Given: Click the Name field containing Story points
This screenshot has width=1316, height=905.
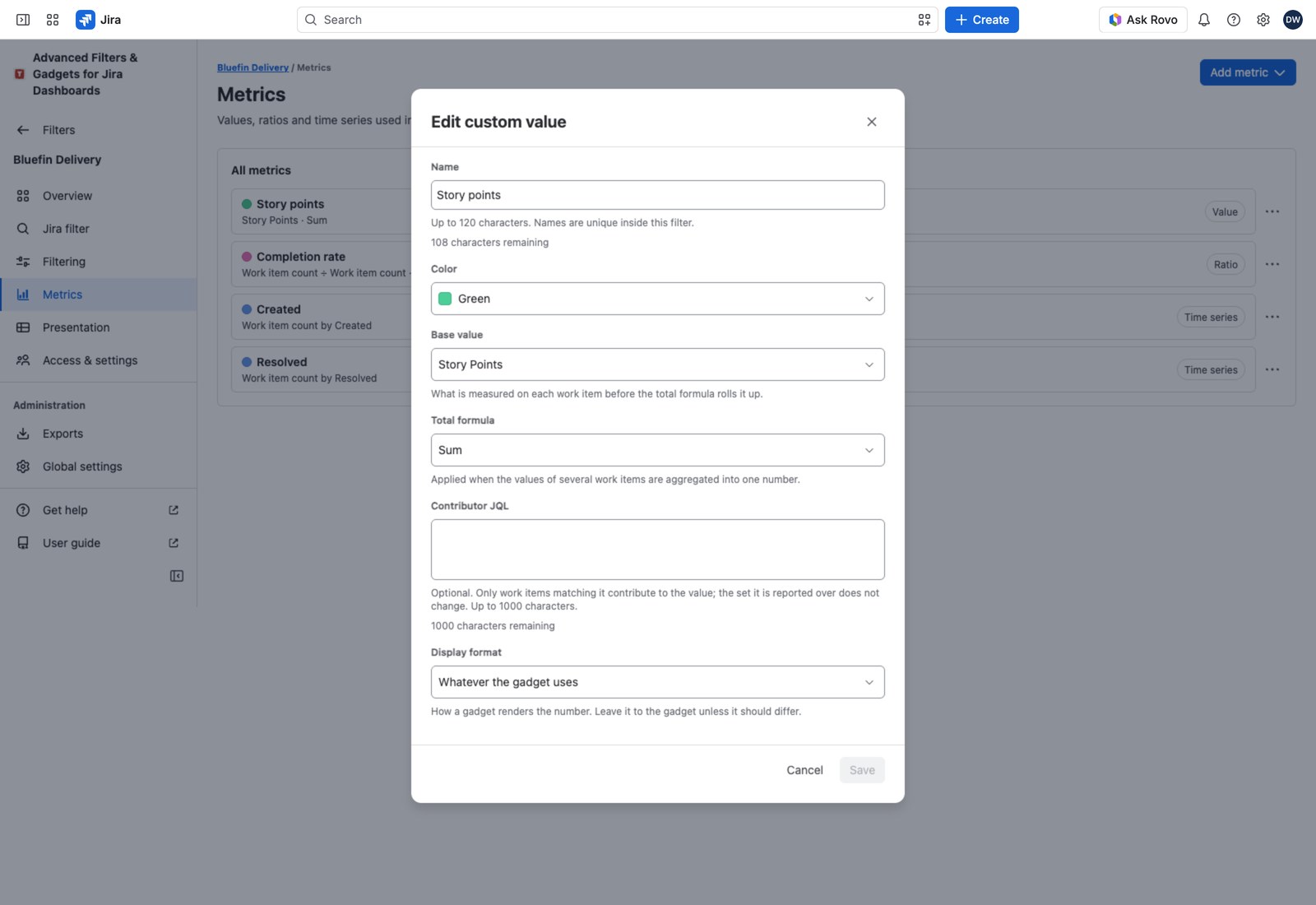Looking at the screenshot, I should (x=658, y=195).
